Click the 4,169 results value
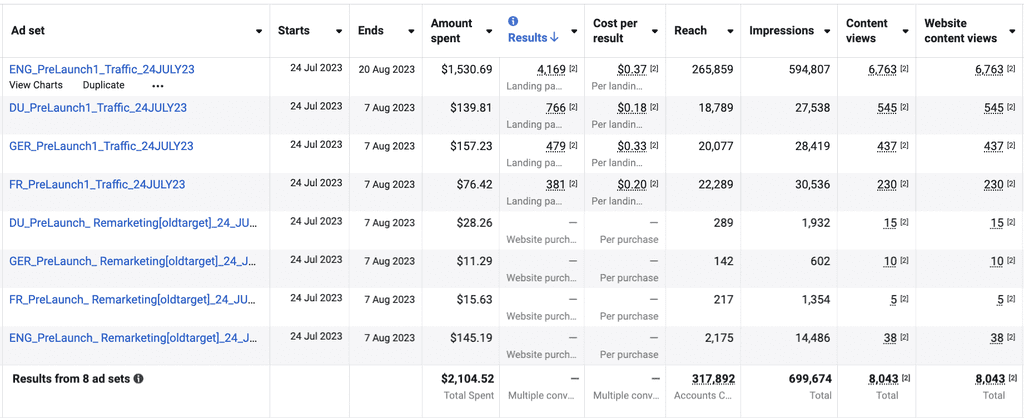This screenshot has width=1024, height=418. coord(551,69)
